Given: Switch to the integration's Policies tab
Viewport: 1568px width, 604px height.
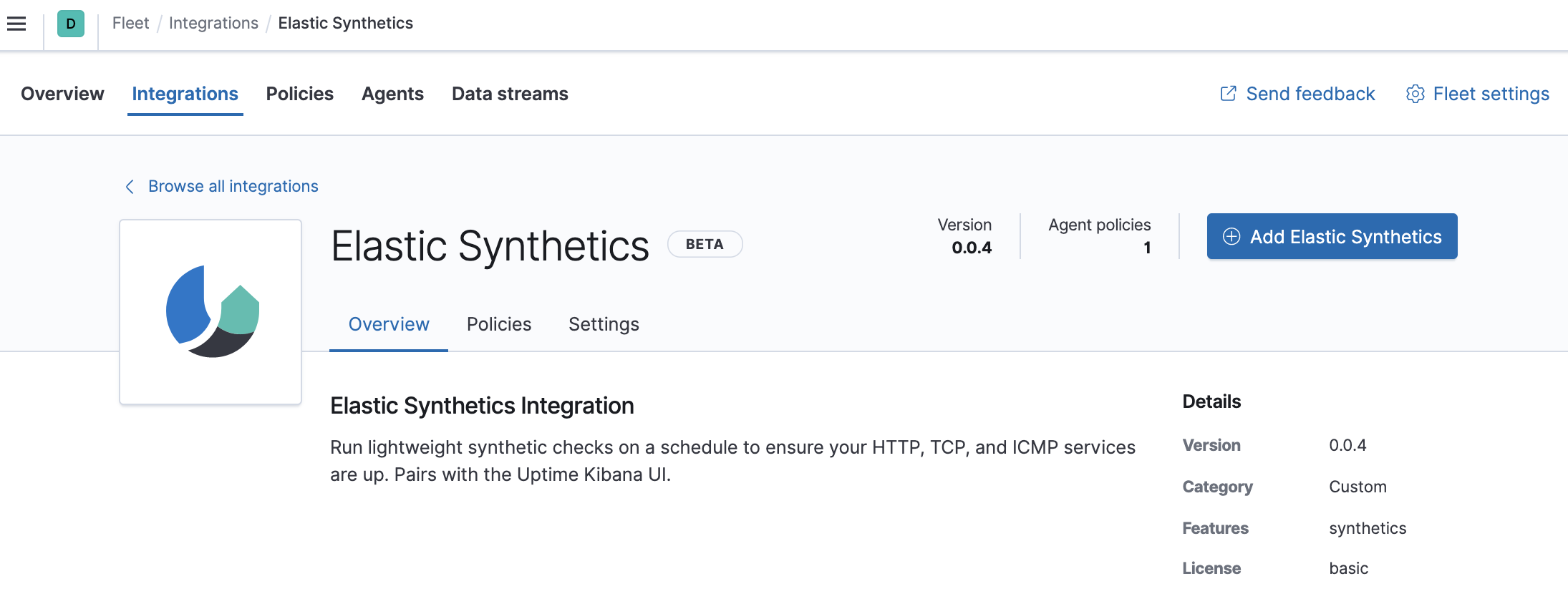Looking at the screenshot, I should 499,324.
